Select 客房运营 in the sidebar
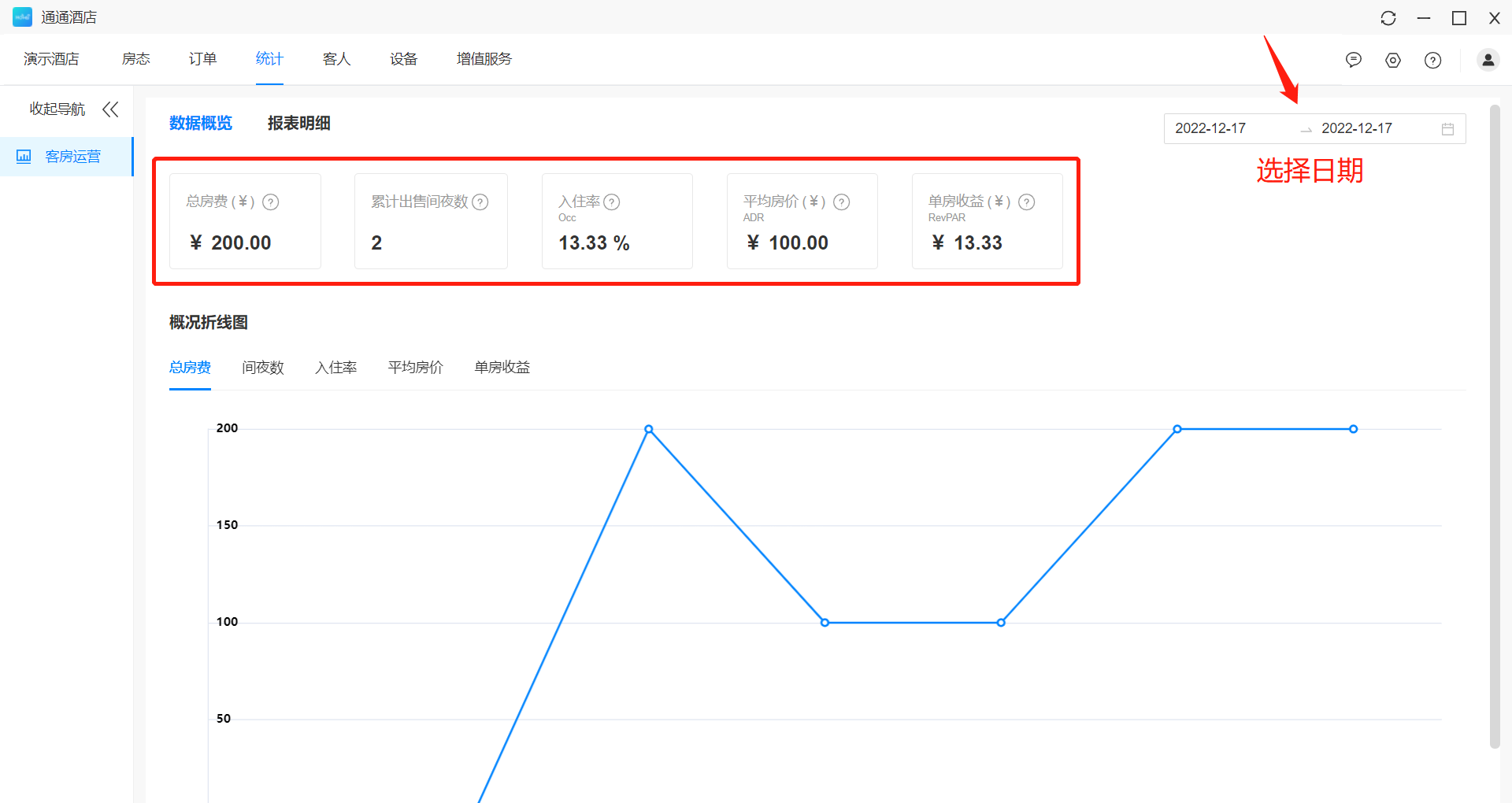Screen dimensions: 1512x803 pos(72,157)
